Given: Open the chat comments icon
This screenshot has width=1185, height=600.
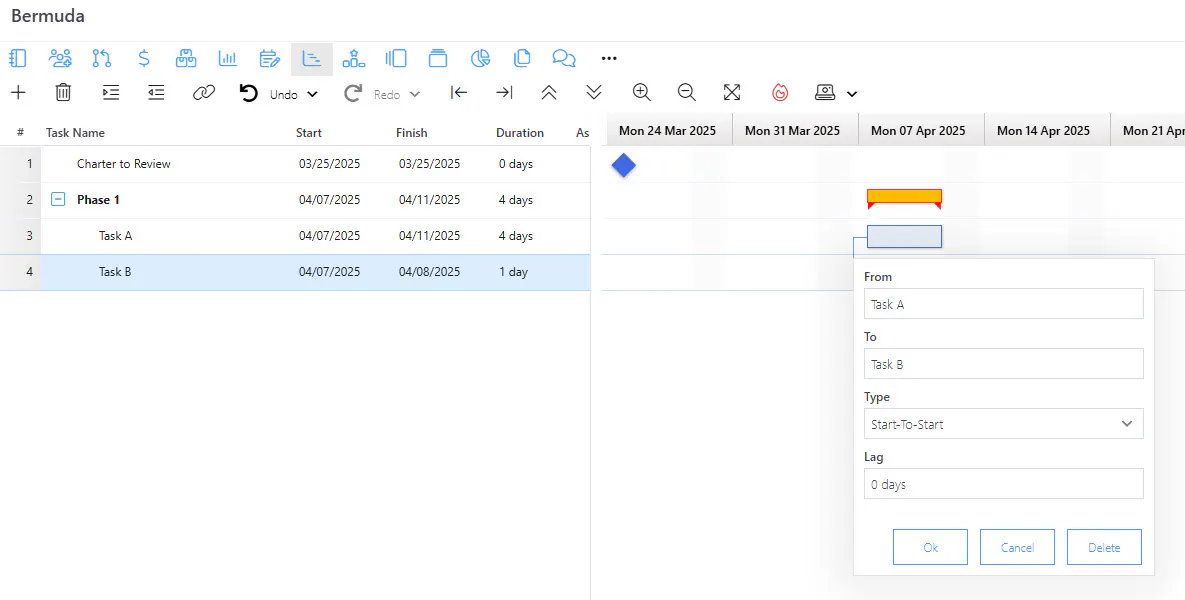Looking at the screenshot, I should tap(564, 58).
